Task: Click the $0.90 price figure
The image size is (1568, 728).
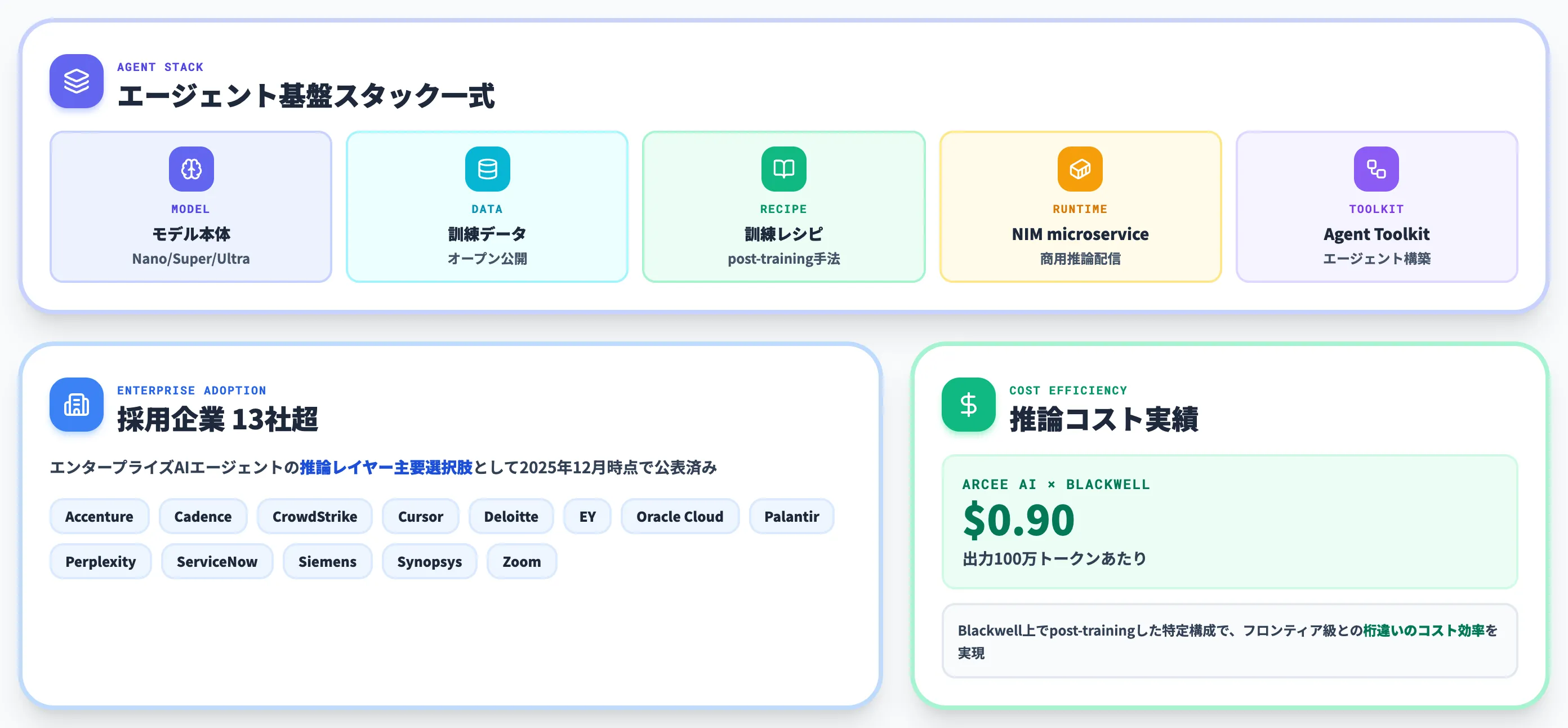Action: coord(1019,520)
